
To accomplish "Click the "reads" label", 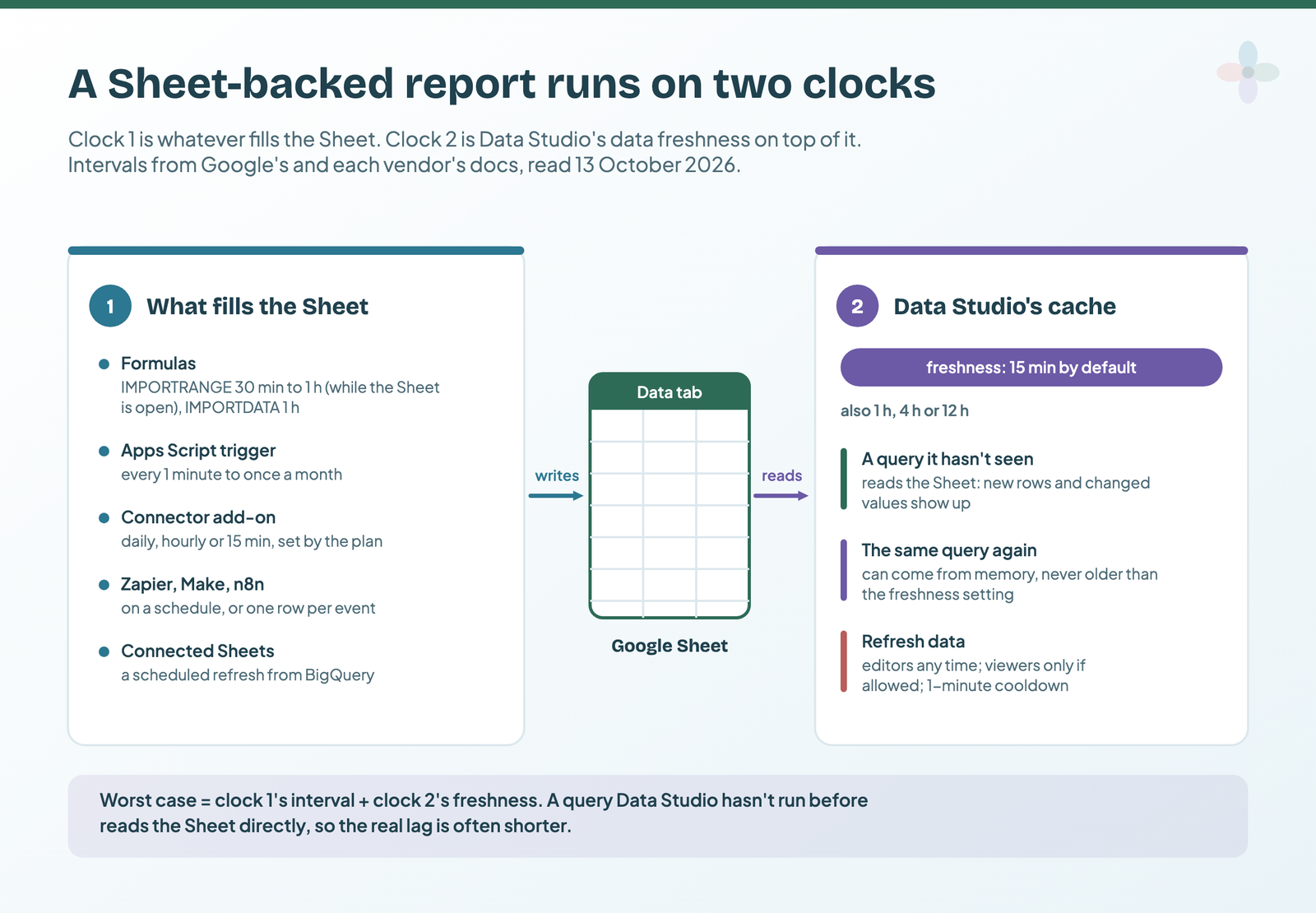I will pyautogui.click(x=781, y=475).
